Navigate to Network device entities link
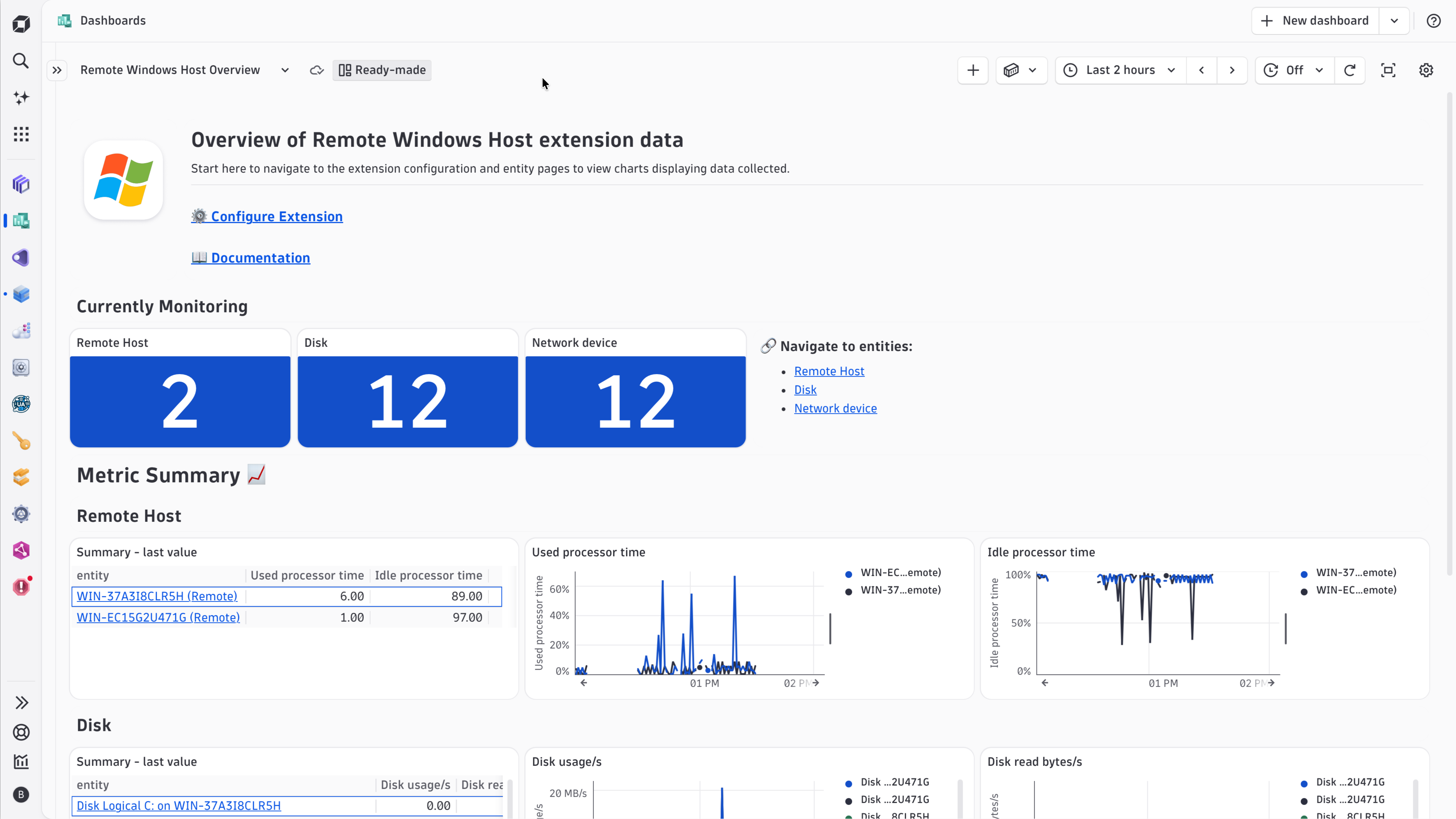The image size is (1456, 819). click(835, 408)
